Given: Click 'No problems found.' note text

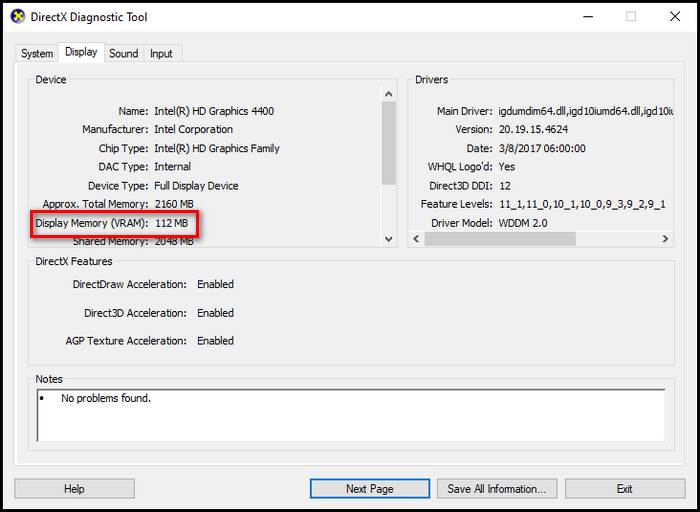Looking at the screenshot, I should (x=106, y=398).
